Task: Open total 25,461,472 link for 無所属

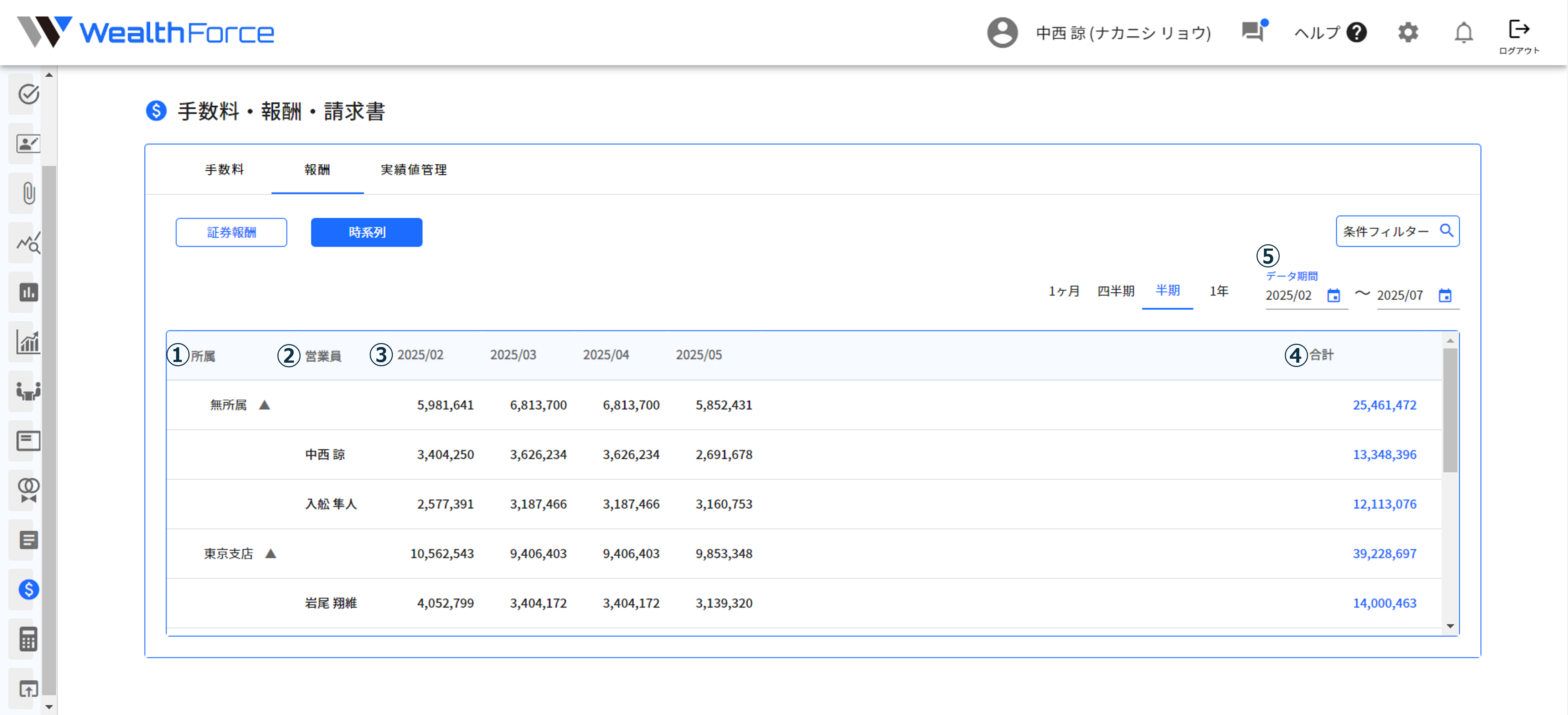Action: click(1384, 405)
